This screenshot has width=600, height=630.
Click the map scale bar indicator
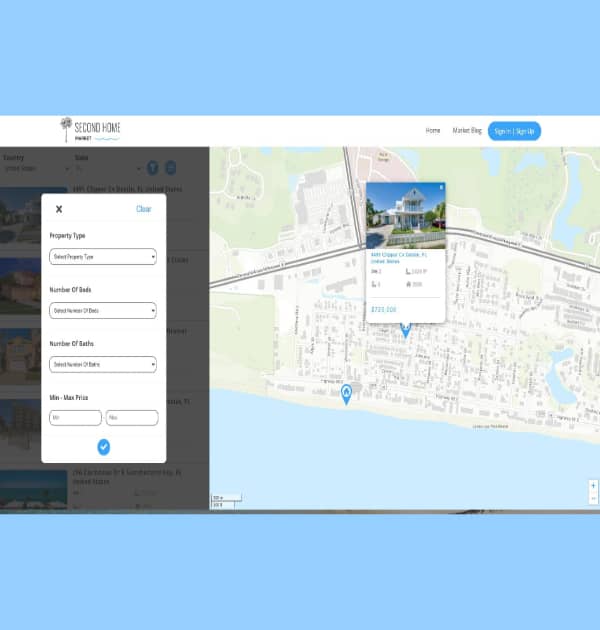pos(226,501)
